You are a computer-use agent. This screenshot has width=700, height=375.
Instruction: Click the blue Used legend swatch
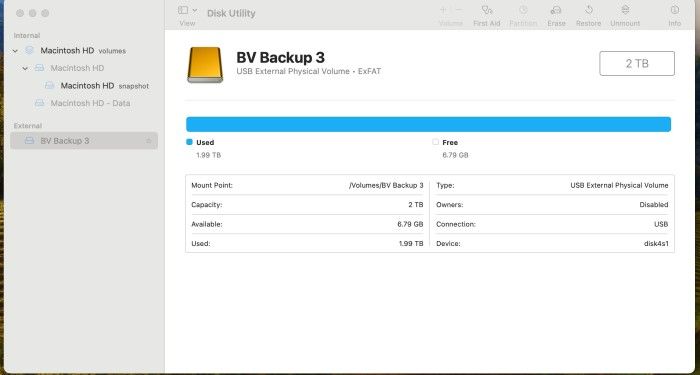tap(189, 142)
